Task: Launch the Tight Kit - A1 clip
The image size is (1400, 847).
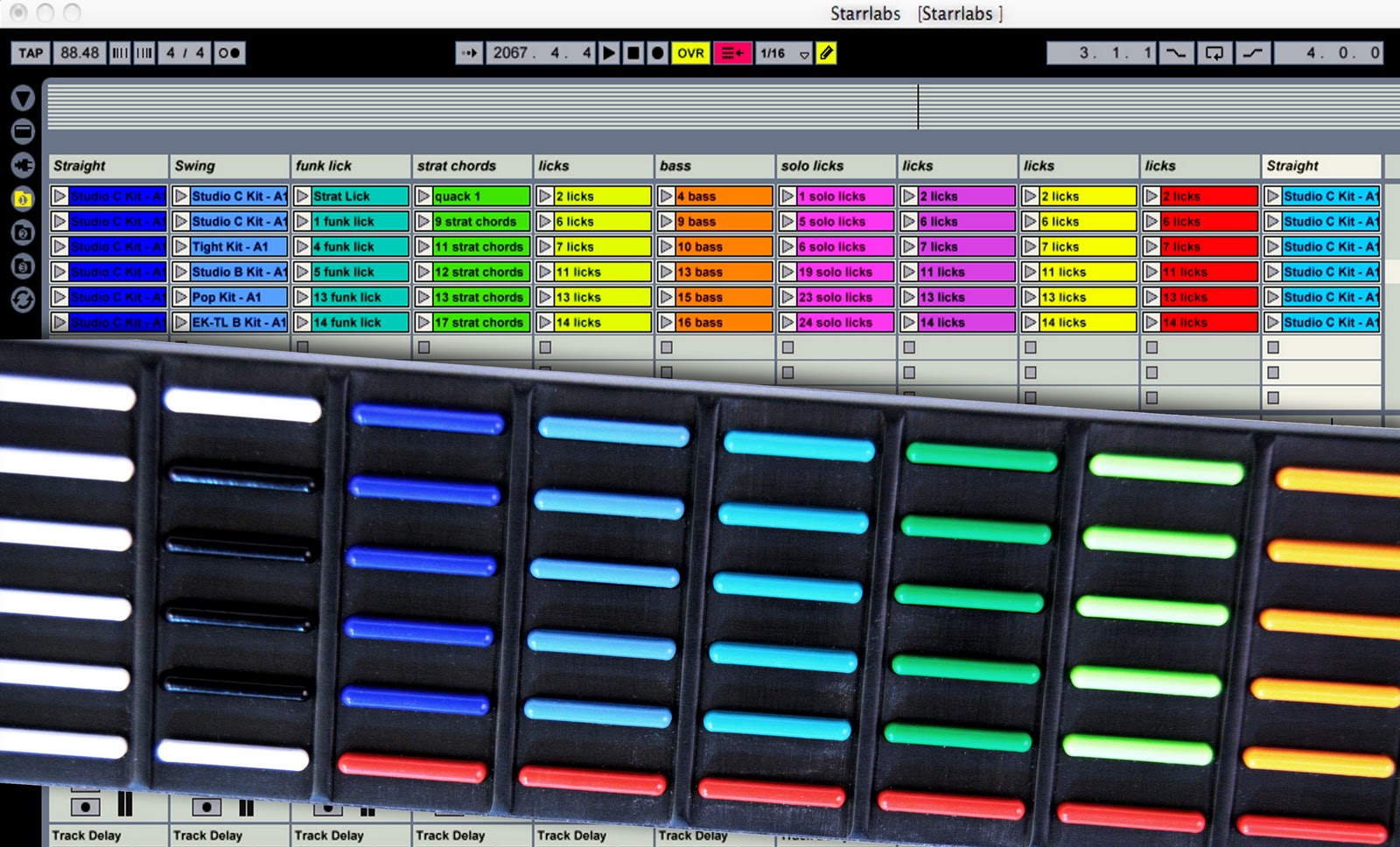Action: tap(181, 247)
